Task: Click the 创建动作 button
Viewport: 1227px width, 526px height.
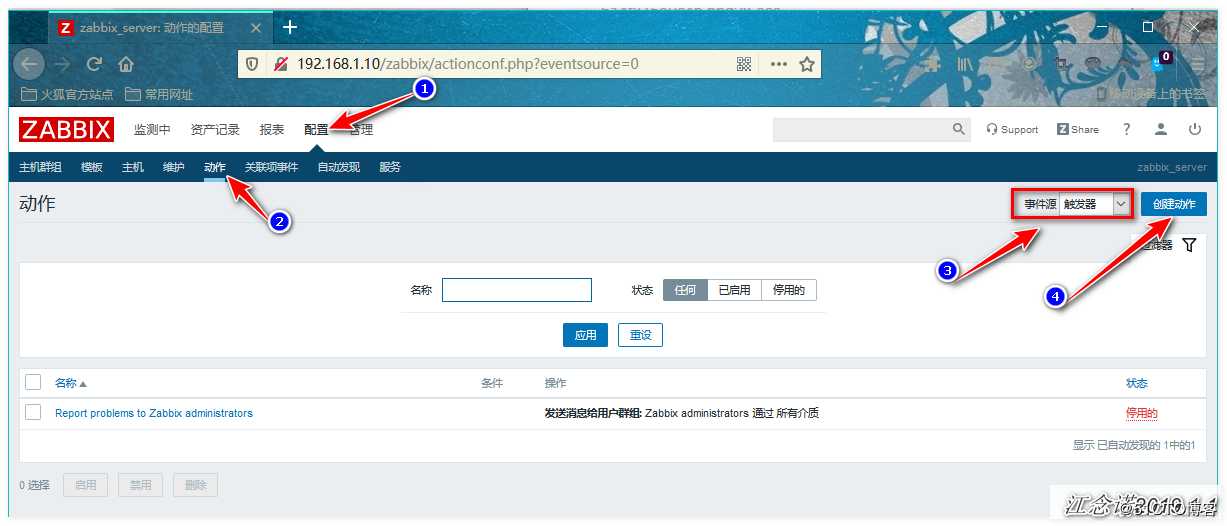Action: 1174,204
